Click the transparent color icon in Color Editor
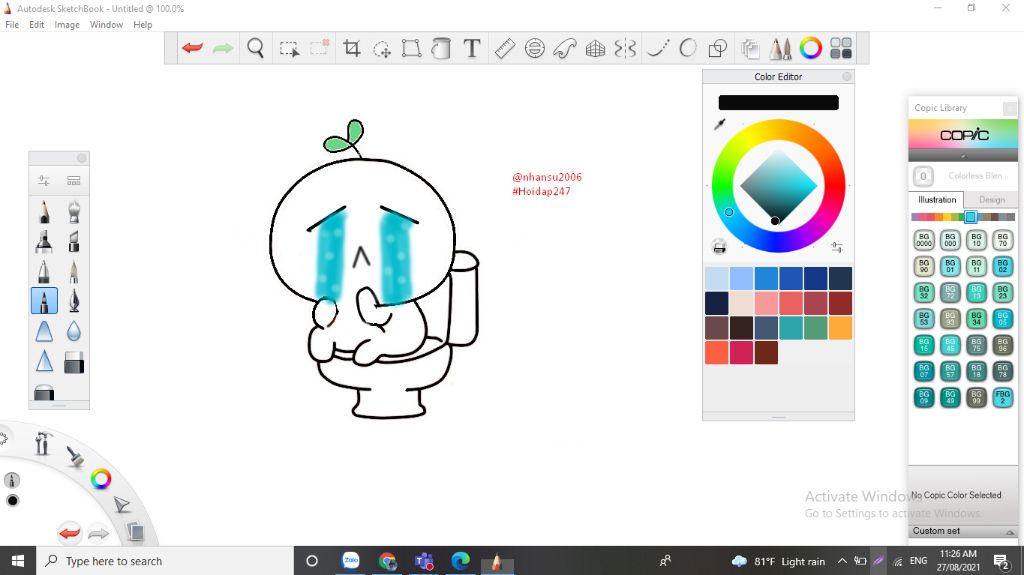Screen dimensions: 1024x575 click(x=719, y=247)
